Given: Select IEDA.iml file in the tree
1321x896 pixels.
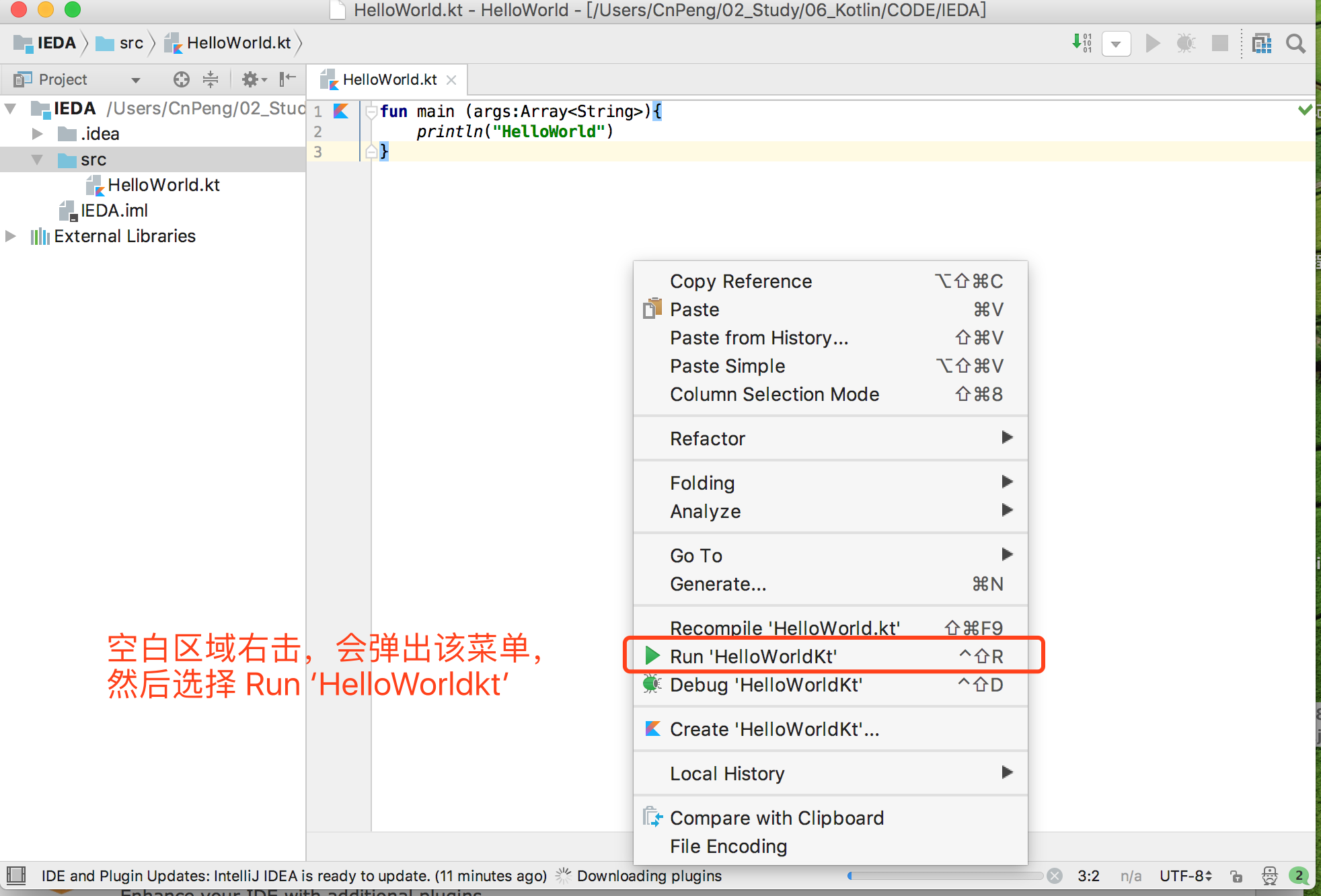Looking at the screenshot, I should coord(114,211).
